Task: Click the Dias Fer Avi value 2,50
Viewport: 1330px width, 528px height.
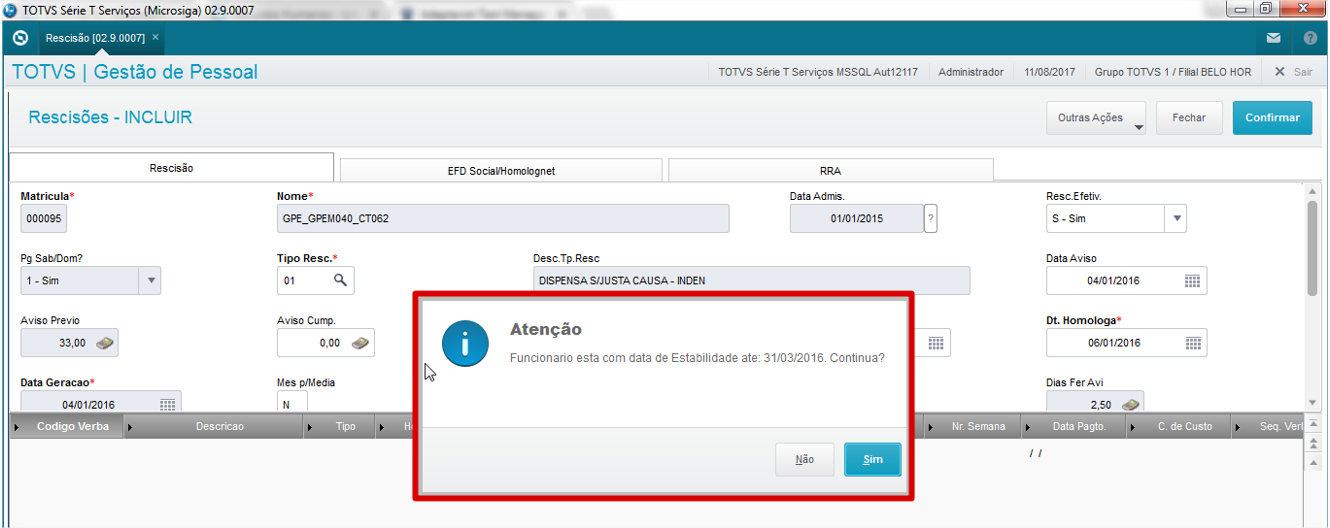Action: pyautogui.click(x=1100, y=405)
